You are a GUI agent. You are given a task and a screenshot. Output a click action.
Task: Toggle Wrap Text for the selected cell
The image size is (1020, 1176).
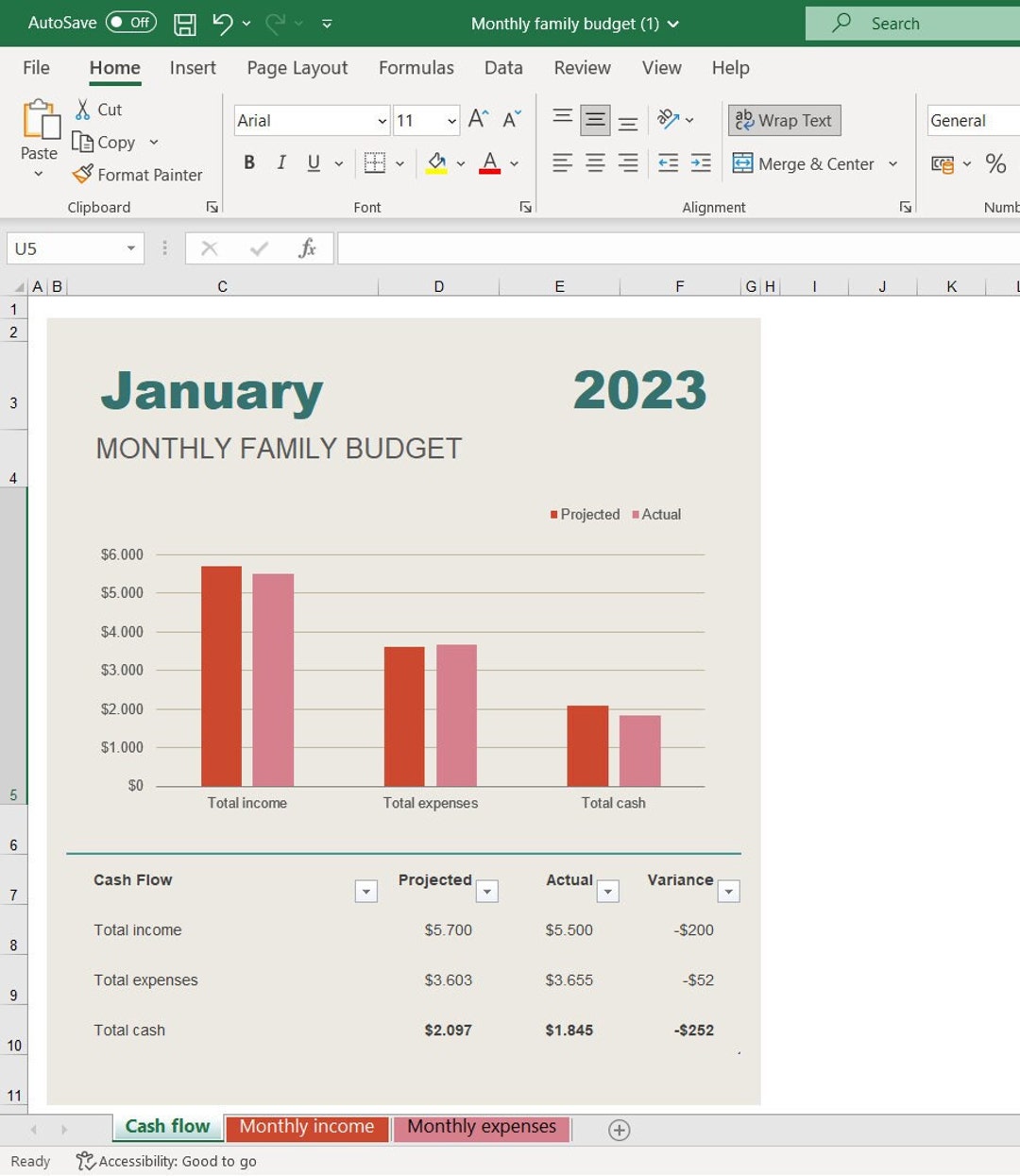tap(784, 120)
